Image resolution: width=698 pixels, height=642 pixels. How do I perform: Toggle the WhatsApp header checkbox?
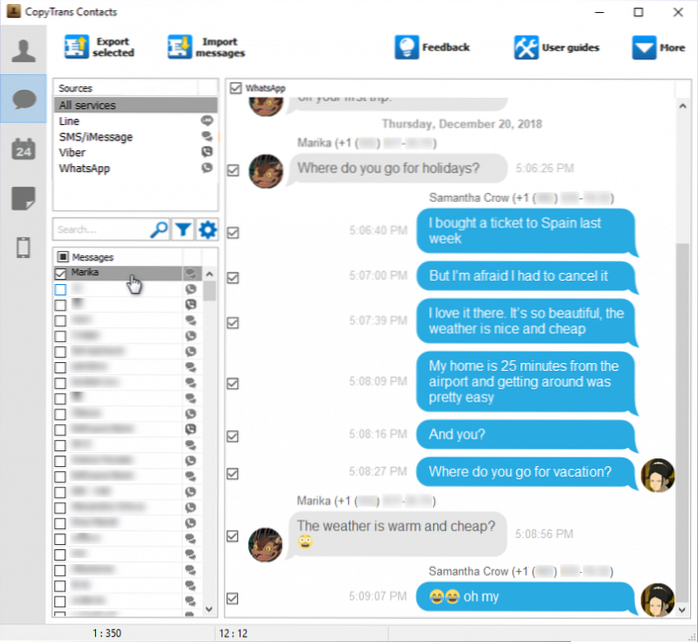tap(235, 89)
